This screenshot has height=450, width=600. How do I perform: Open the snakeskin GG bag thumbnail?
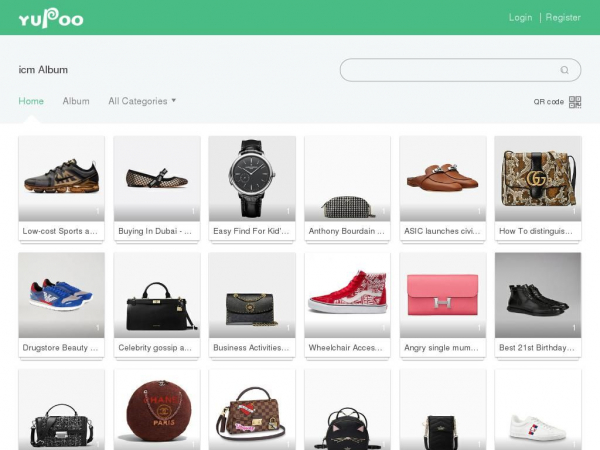(x=538, y=178)
